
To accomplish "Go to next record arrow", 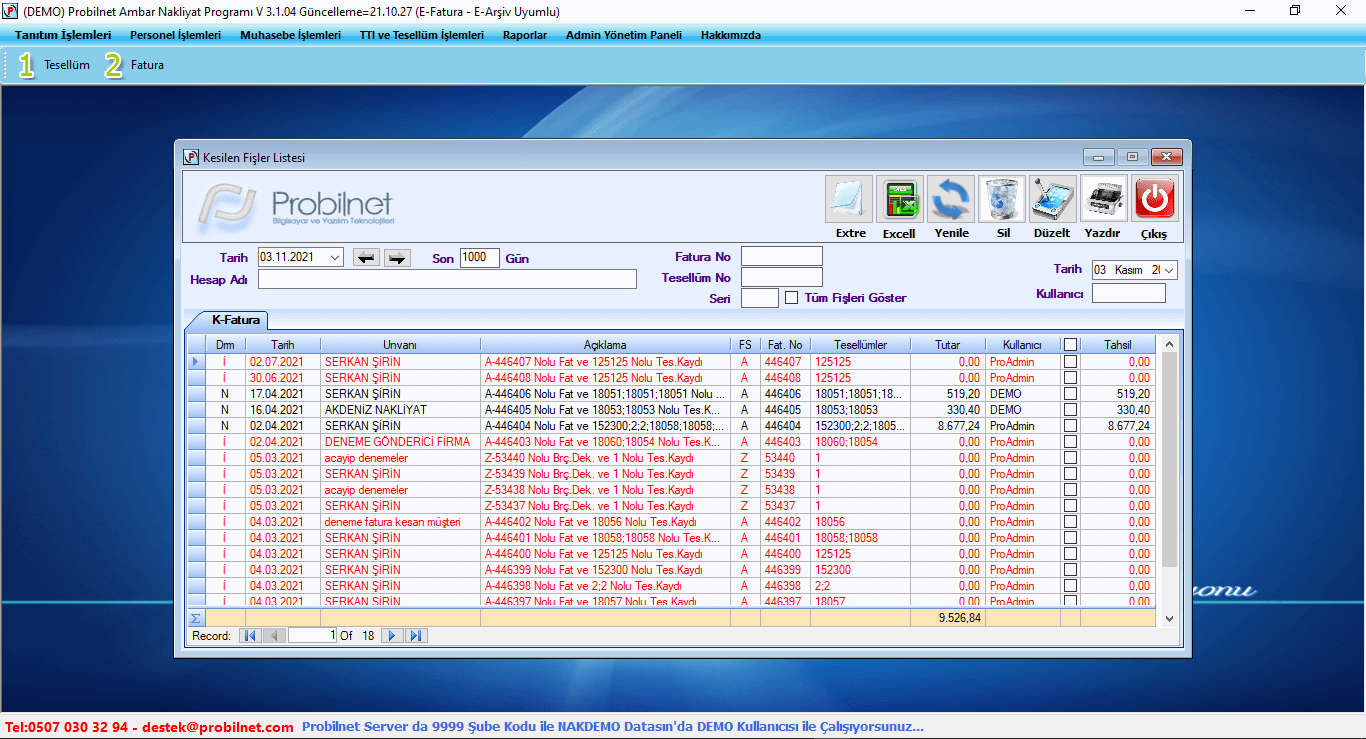I will tap(392, 636).
